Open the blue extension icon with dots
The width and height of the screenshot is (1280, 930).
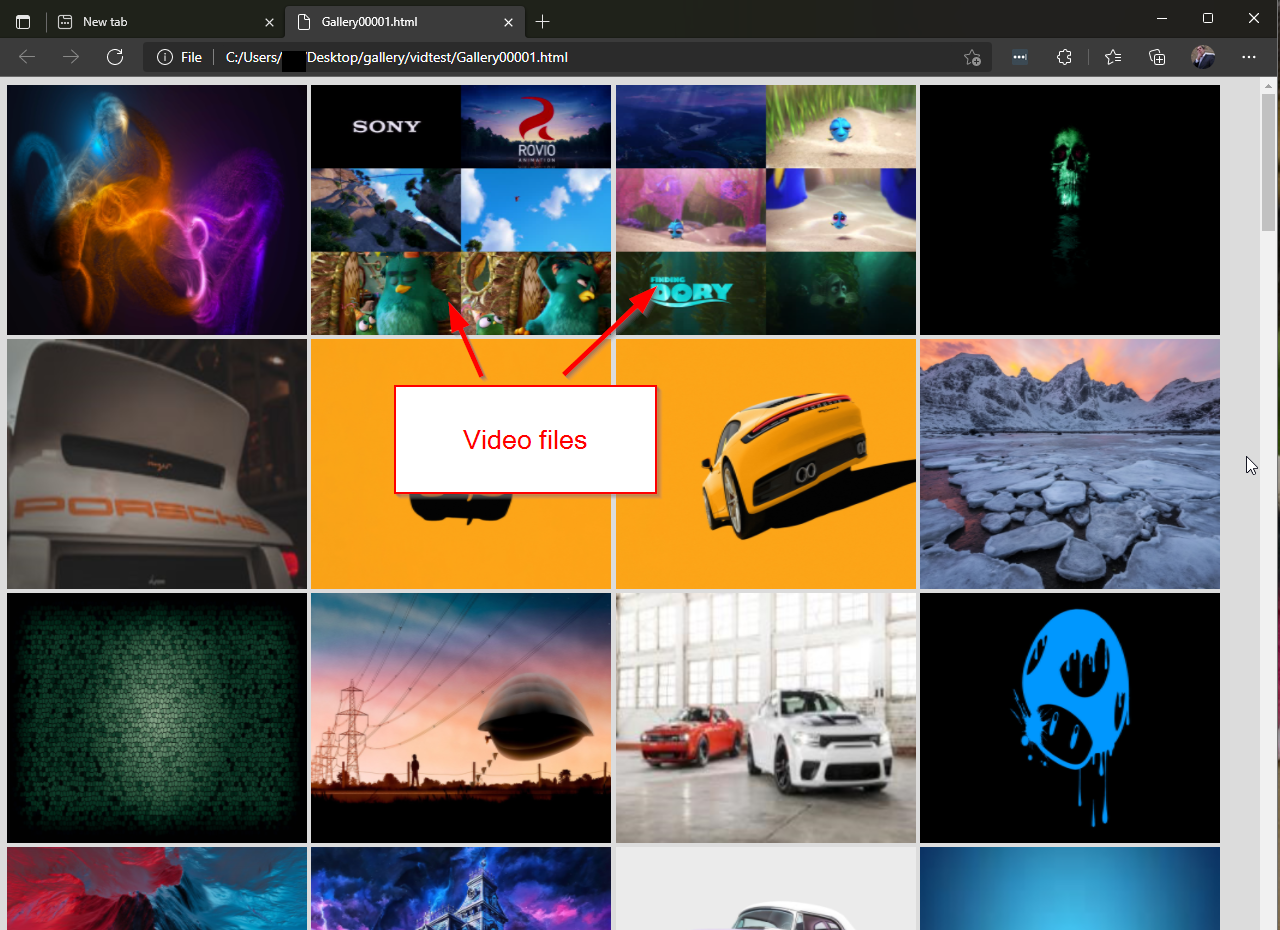(1019, 57)
